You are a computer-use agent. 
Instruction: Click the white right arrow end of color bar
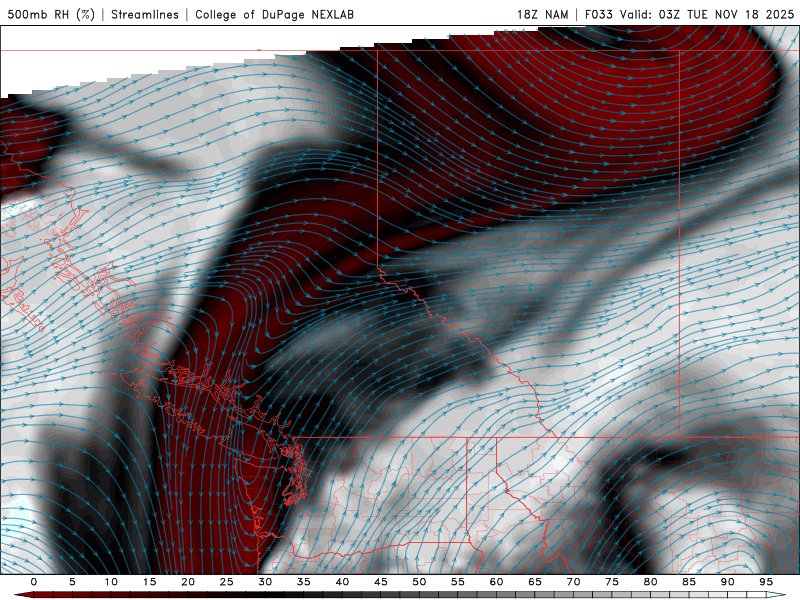pos(777,595)
